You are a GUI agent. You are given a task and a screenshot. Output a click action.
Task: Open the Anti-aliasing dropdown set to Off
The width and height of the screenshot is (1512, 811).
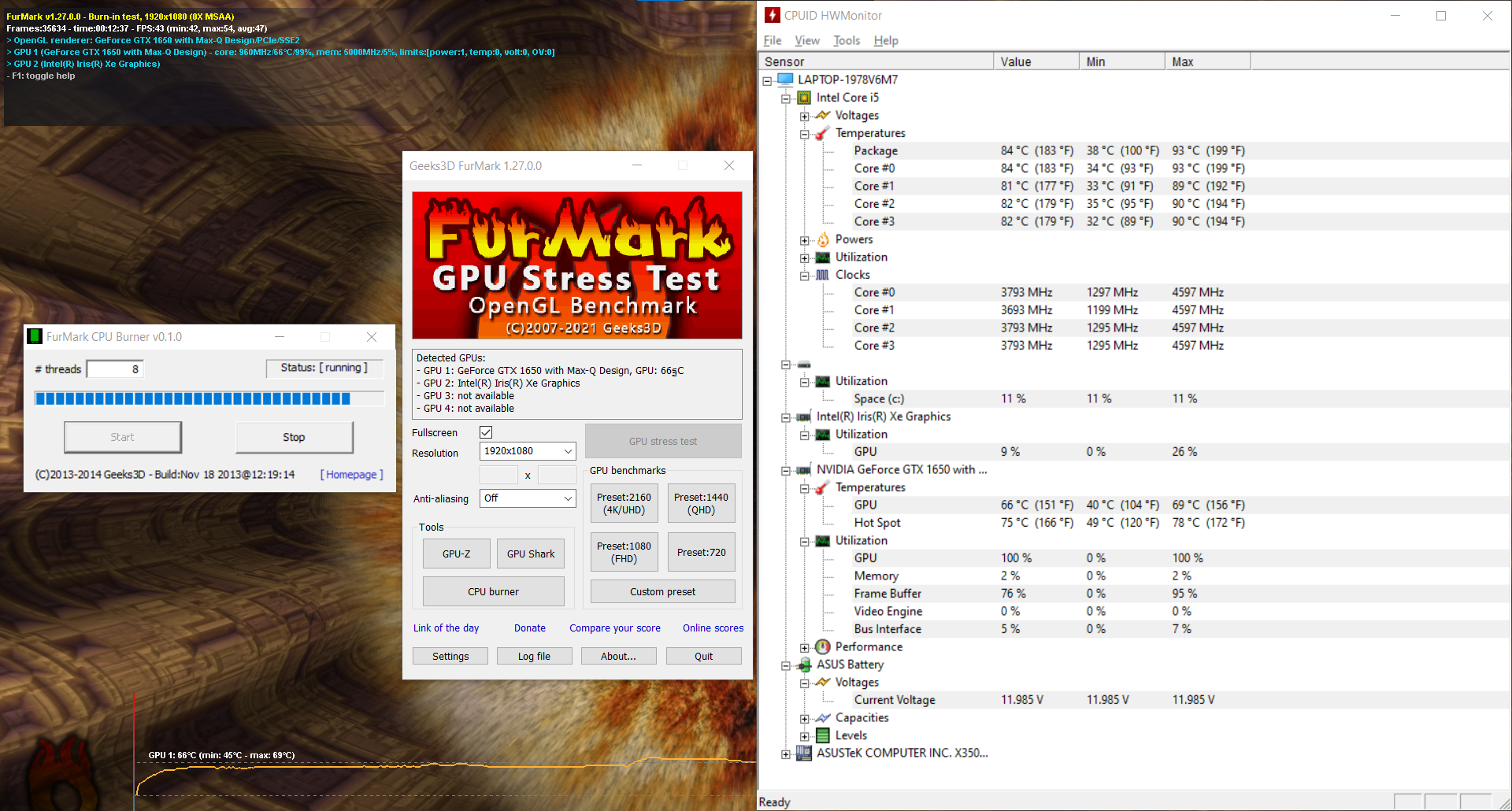528,498
